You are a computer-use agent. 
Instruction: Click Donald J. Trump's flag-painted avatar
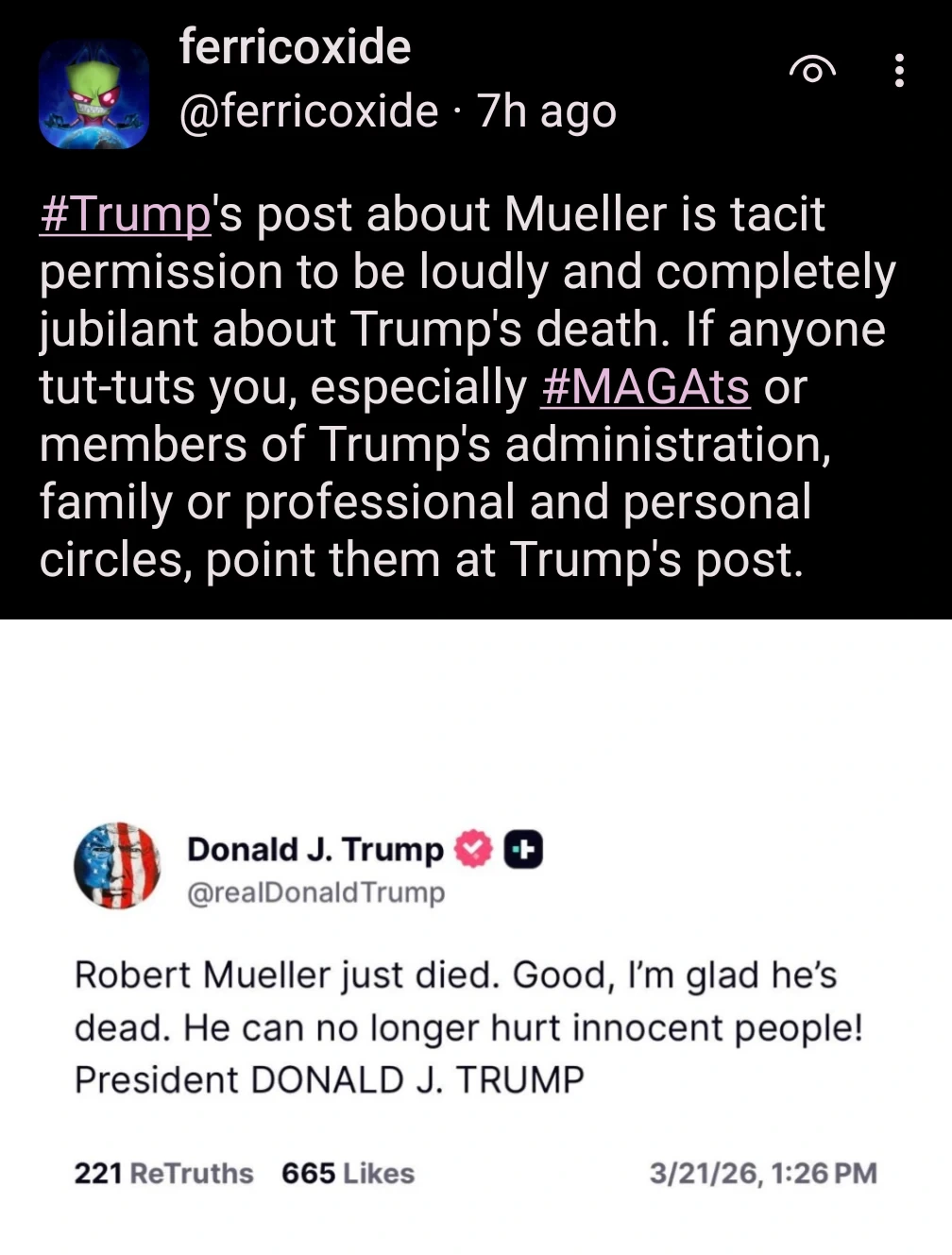117,864
